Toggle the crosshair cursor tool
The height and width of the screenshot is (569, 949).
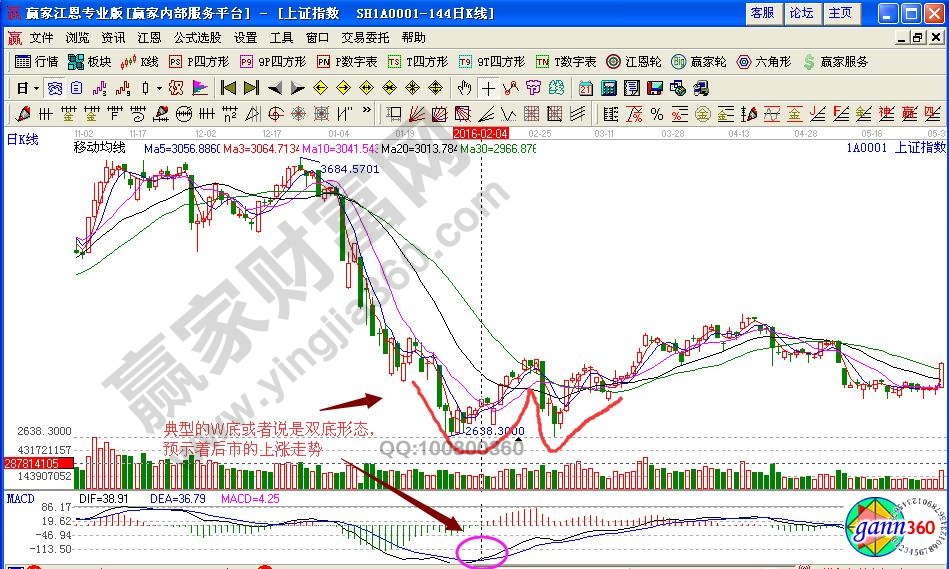tap(487, 88)
